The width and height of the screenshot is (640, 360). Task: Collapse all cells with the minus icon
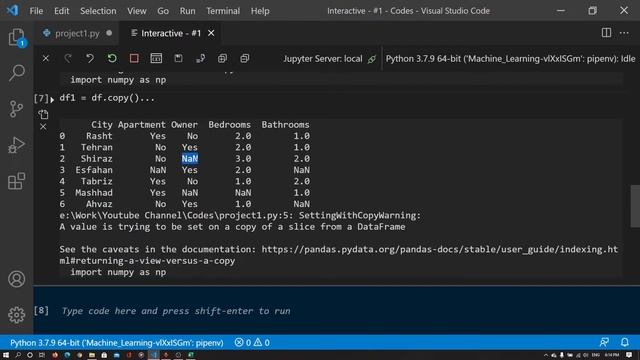coord(244,58)
